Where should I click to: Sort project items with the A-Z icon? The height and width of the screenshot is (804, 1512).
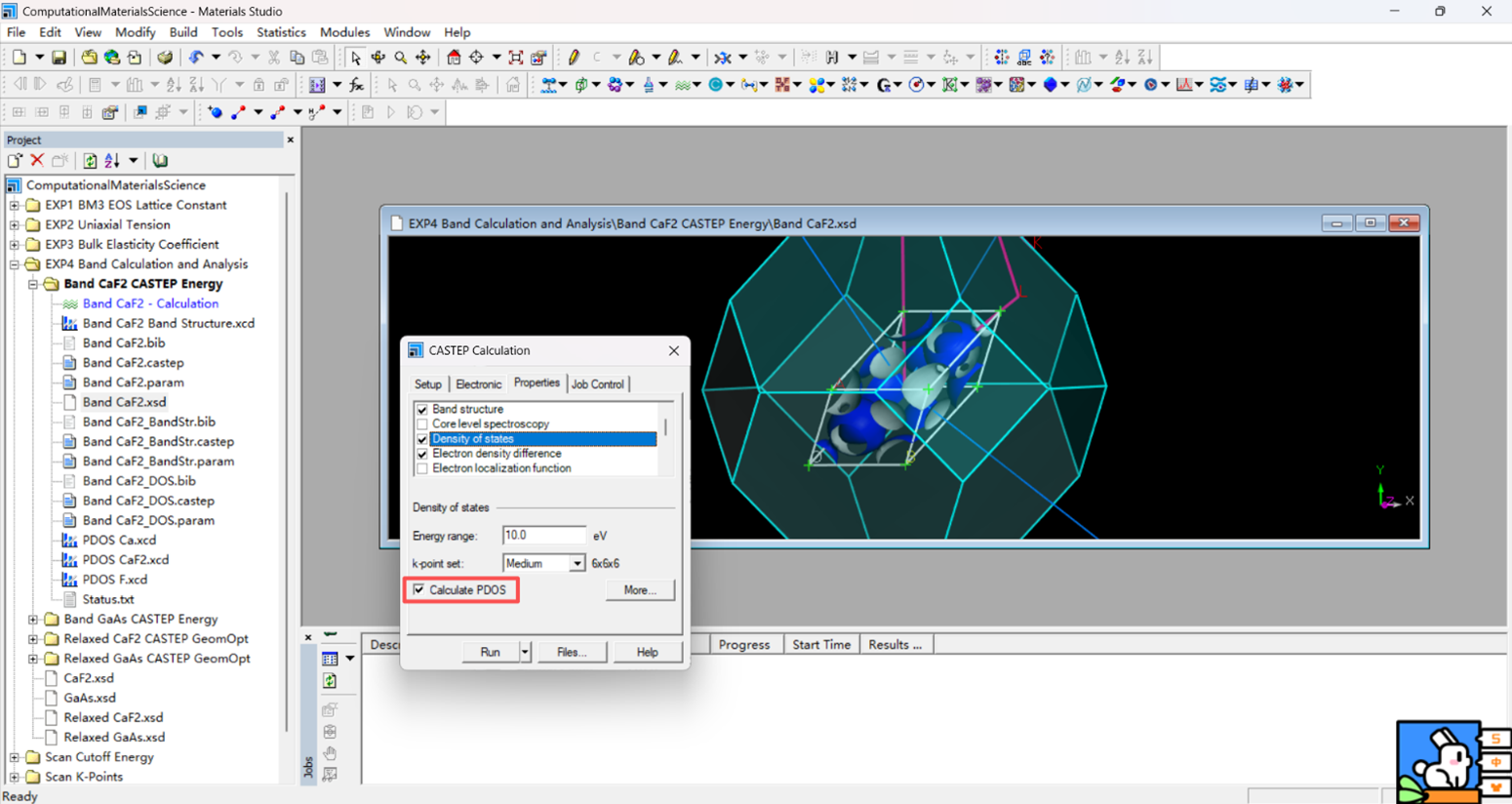coord(112,160)
